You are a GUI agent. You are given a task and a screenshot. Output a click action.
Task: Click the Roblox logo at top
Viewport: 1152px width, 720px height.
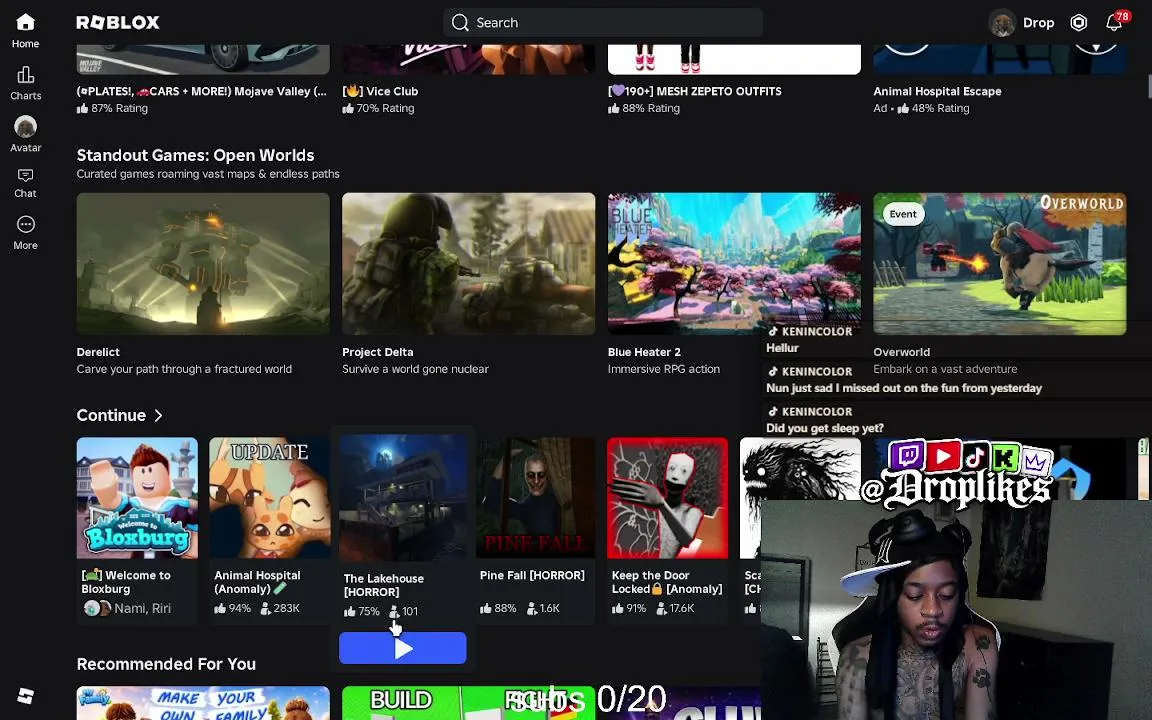[x=118, y=23]
